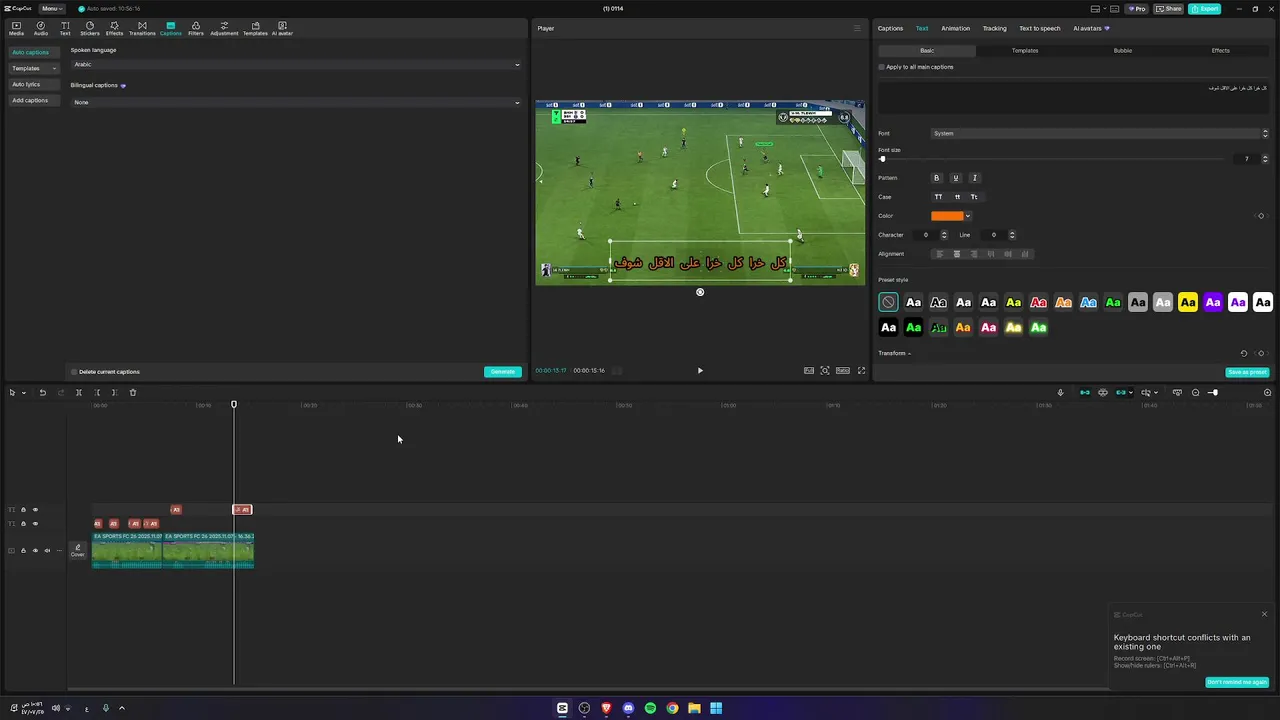
Task: Click the Save as preset button
Action: click(1247, 372)
